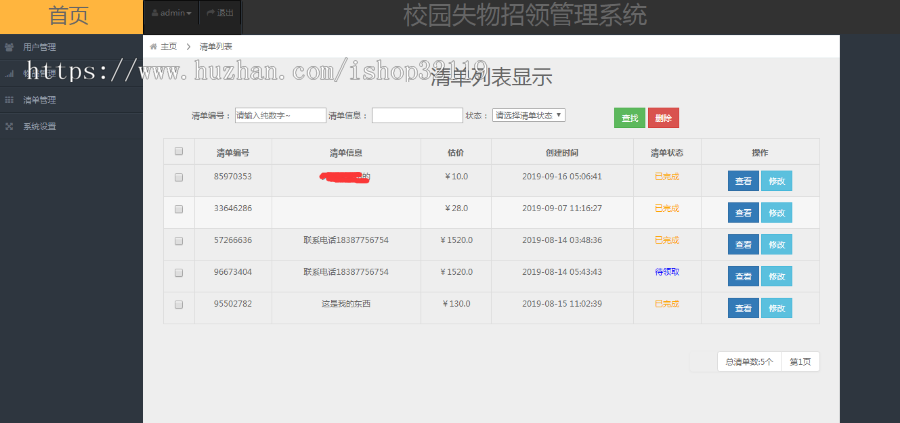Click the red 删除 button
The height and width of the screenshot is (423, 900).
tap(664, 118)
